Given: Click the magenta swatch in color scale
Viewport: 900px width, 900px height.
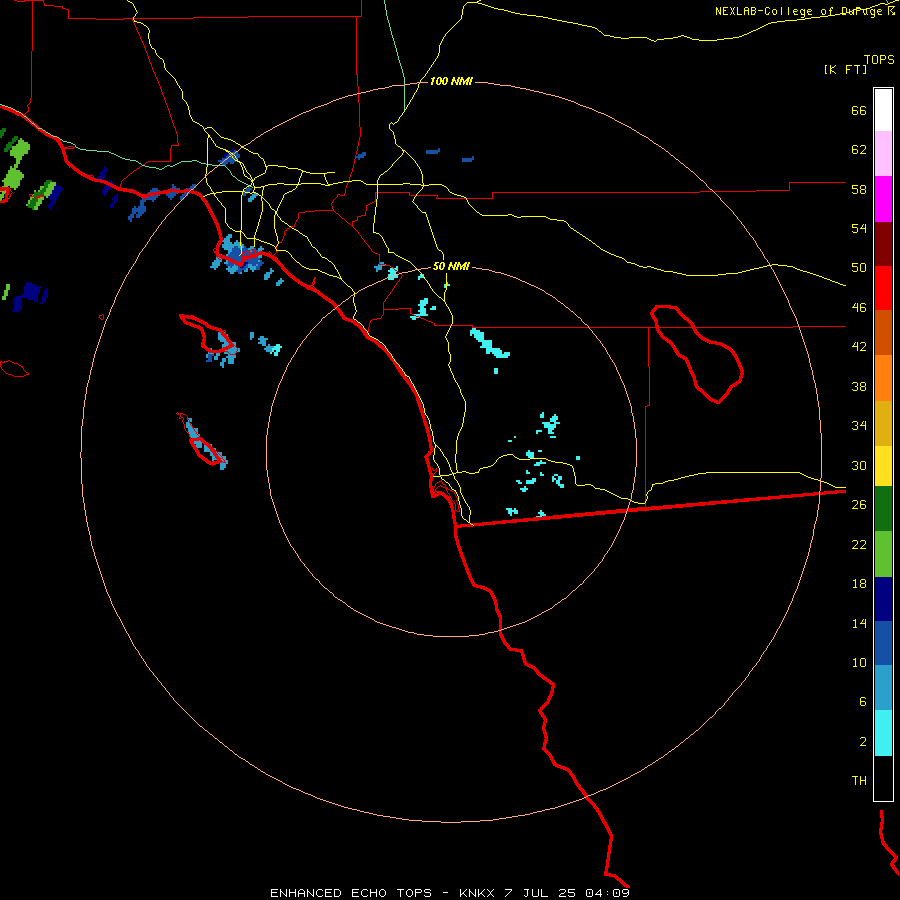Looking at the screenshot, I should tap(883, 199).
